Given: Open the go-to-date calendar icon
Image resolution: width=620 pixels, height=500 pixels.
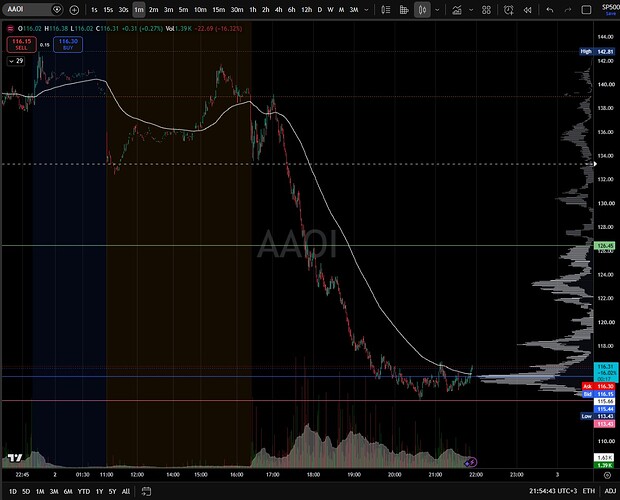Looking at the screenshot, I should pyautogui.click(x=146, y=491).
